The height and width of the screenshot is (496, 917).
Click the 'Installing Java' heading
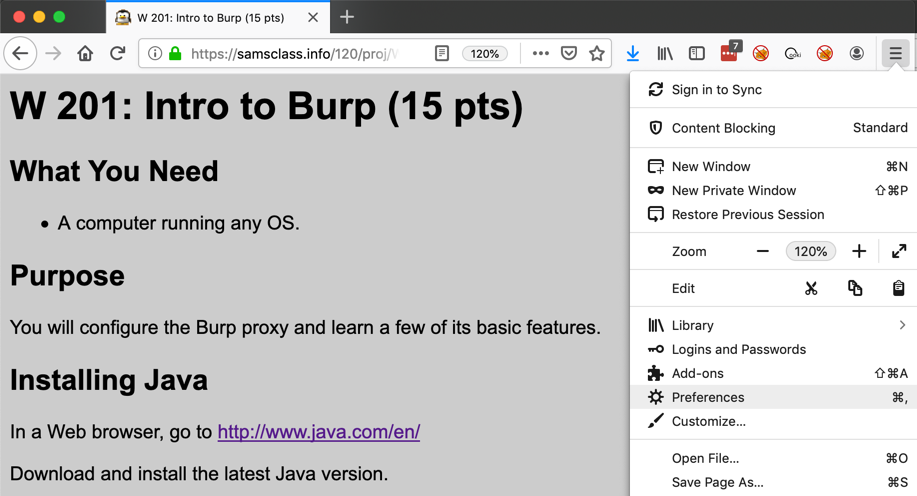click(109, 380)
